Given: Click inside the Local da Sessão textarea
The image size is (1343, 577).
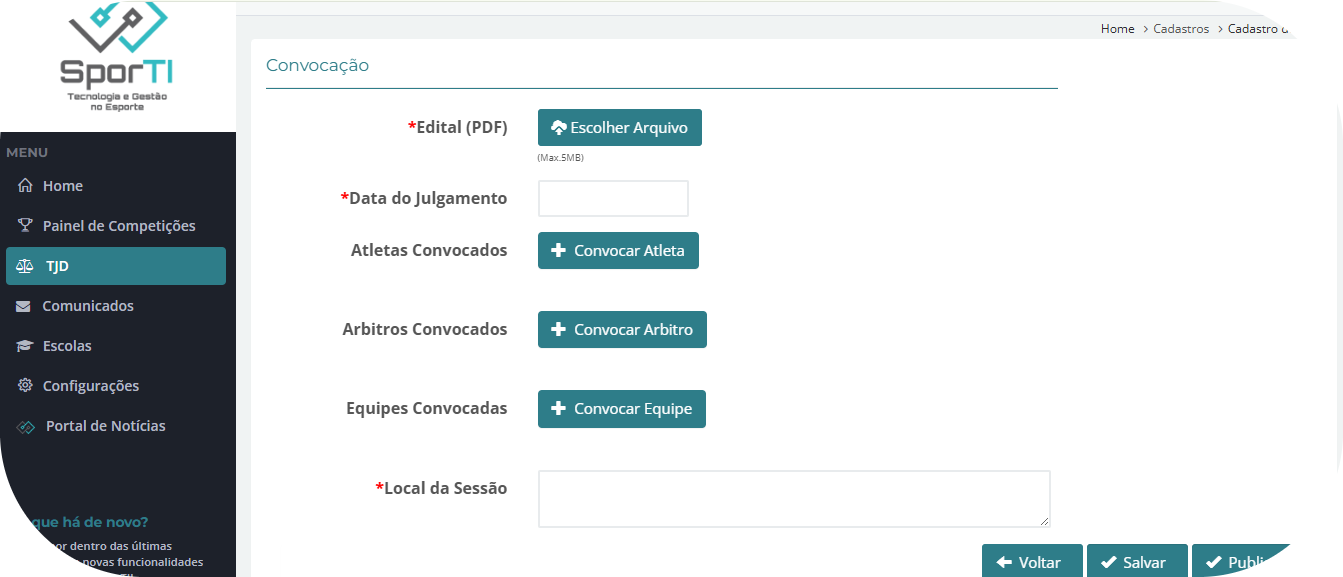Looking at the screenshot, I should [x=793, y=498].
